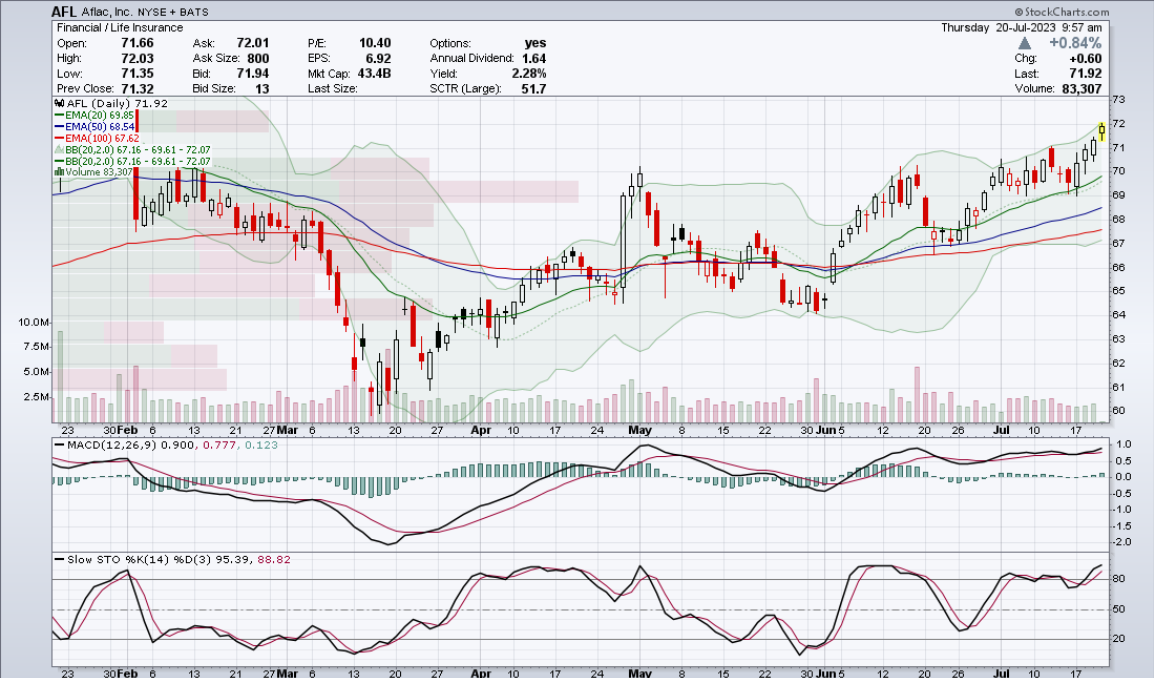The height and width of the screenshot is (678, 1154).
Task: Select the High price 72.03
Action: coord(137,58)
